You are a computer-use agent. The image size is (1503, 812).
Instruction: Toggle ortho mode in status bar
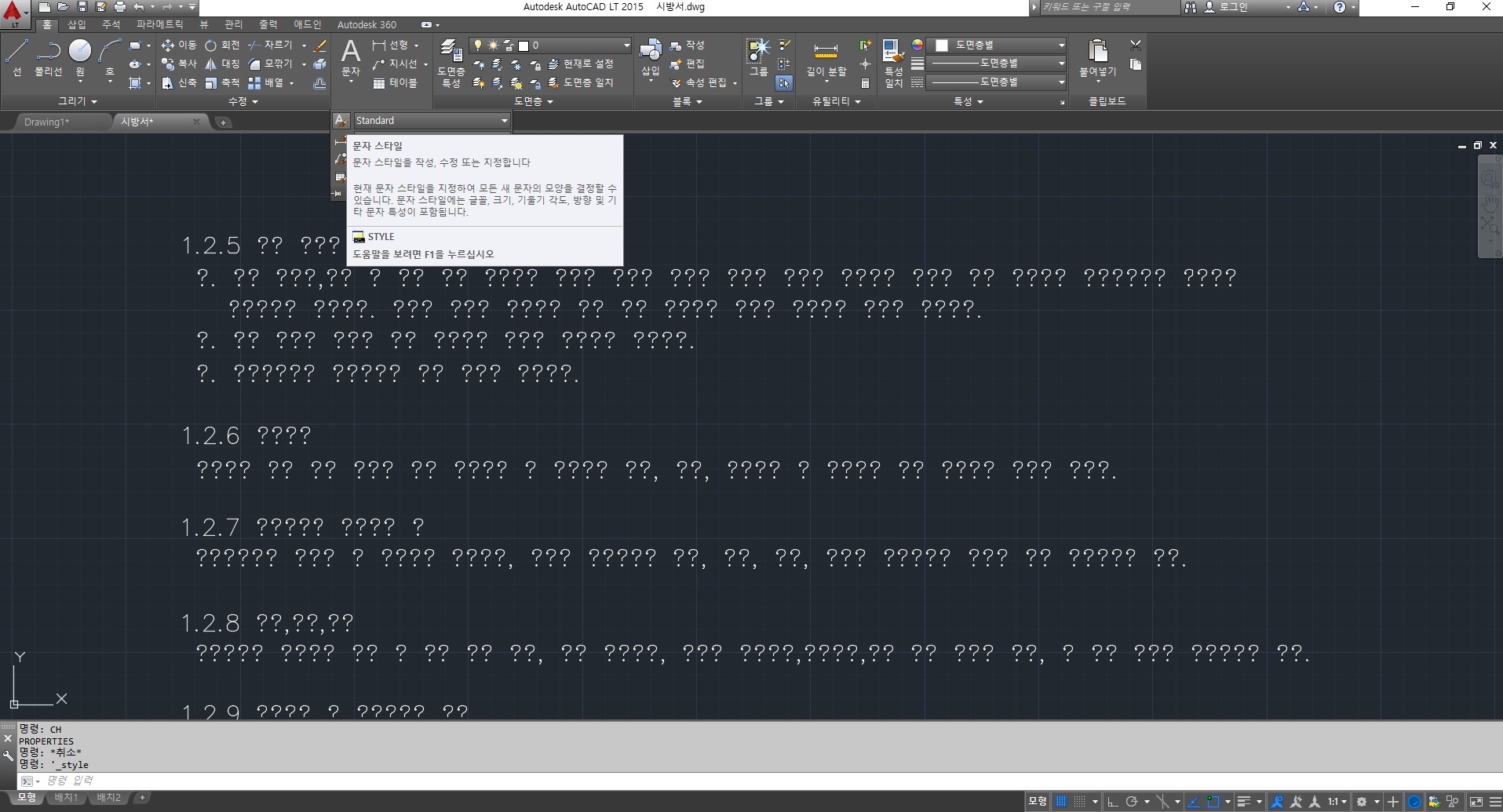click(x=1112, y=802)
